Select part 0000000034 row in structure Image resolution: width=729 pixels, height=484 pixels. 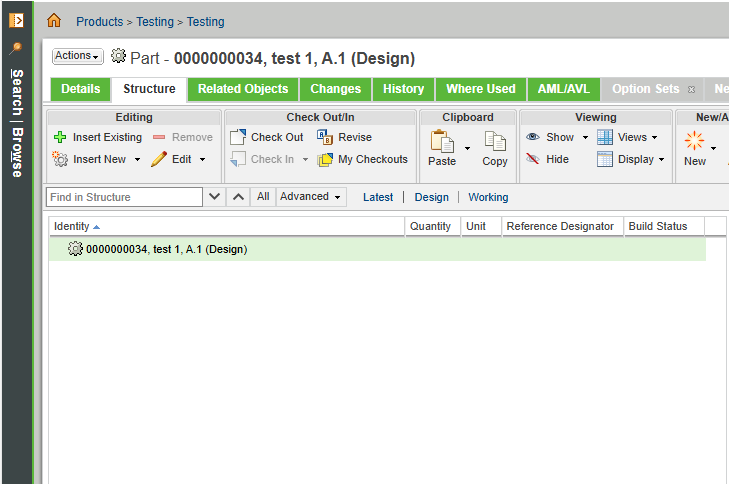[x=166, y=249]
